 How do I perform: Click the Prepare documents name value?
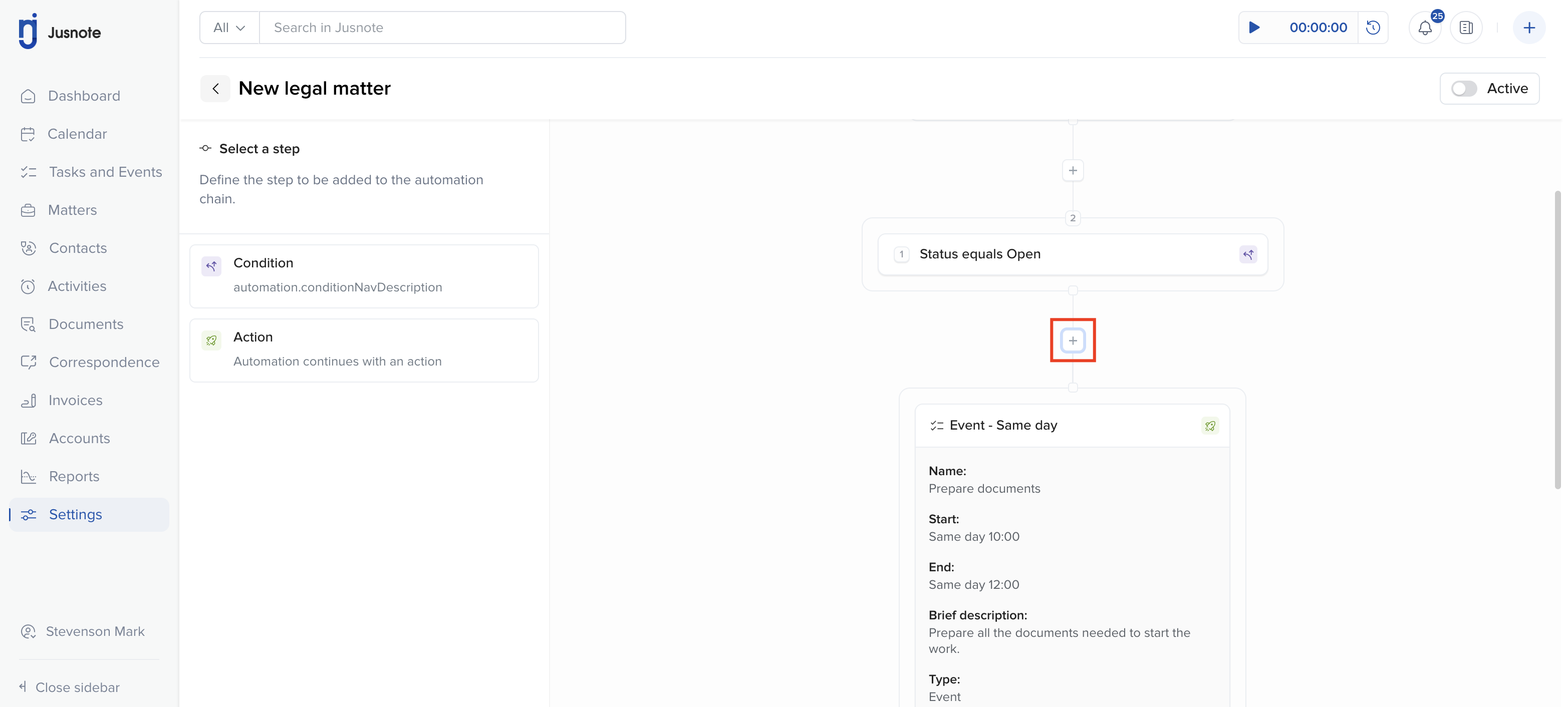(x=984, y=489)
